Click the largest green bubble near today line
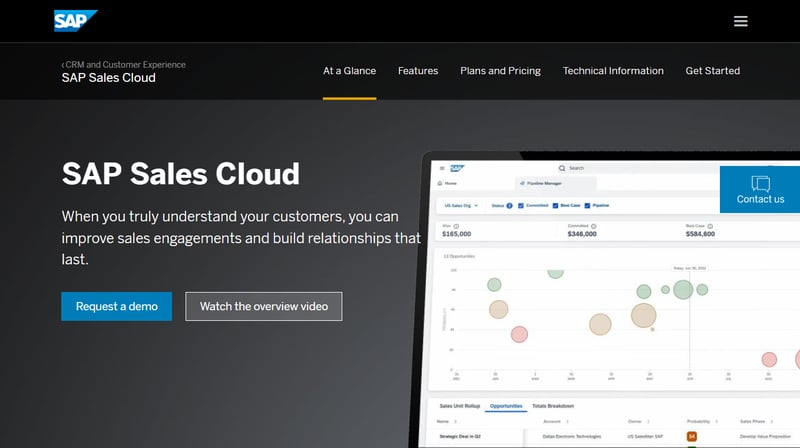The image size is (800, 448). (x=683, y=289)
